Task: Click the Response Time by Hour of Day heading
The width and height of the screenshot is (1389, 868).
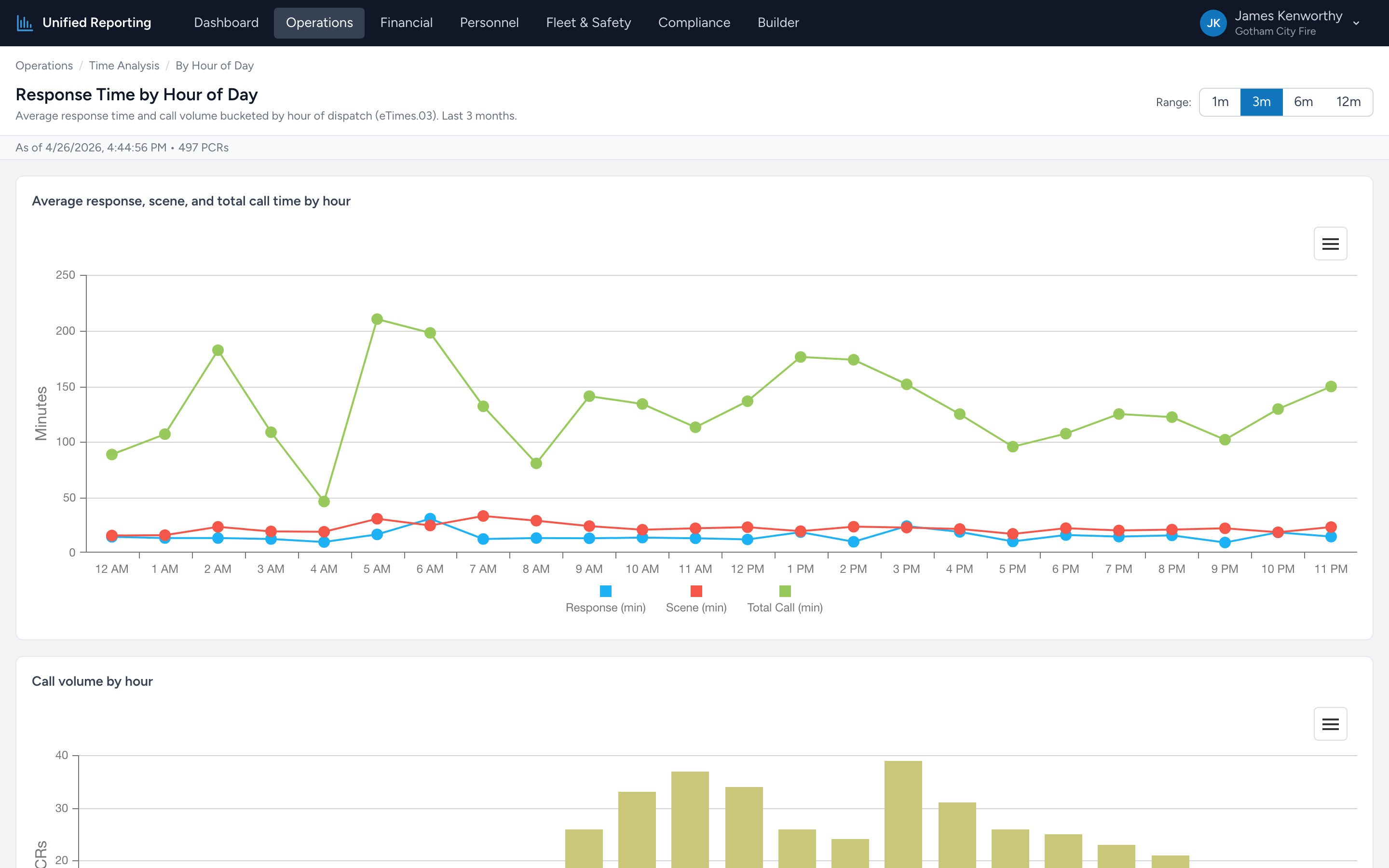Action: pos(136,95)
